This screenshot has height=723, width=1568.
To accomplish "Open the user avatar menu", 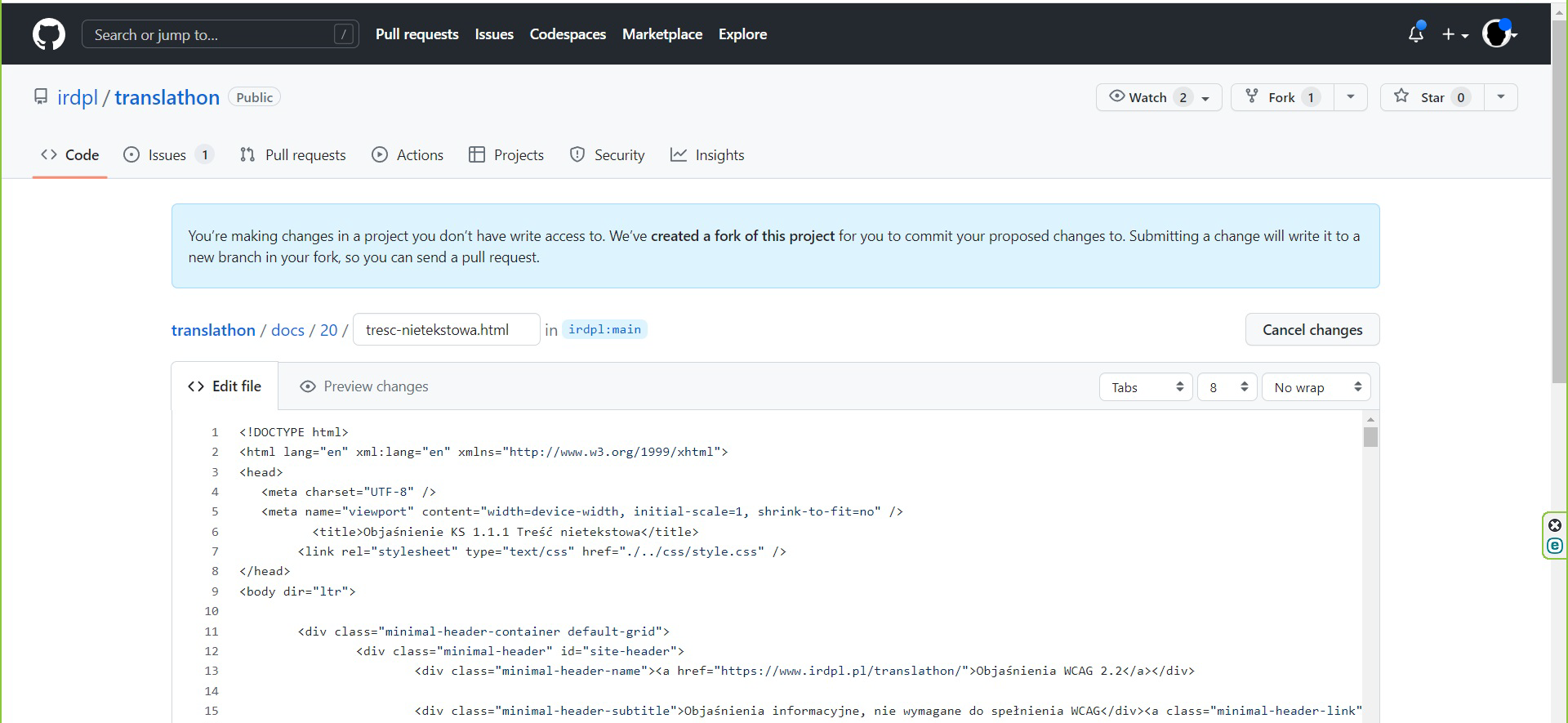I will (1499, 33).
